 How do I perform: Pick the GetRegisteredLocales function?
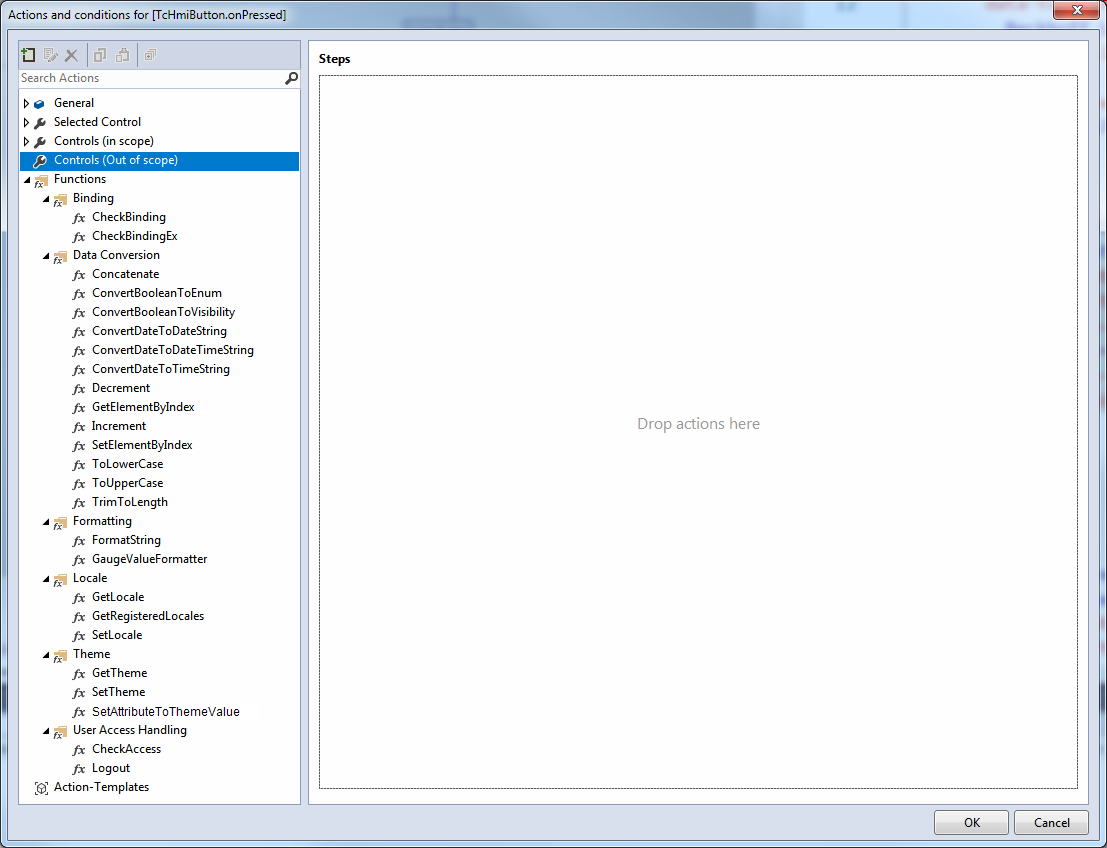(x=148, y=616)
